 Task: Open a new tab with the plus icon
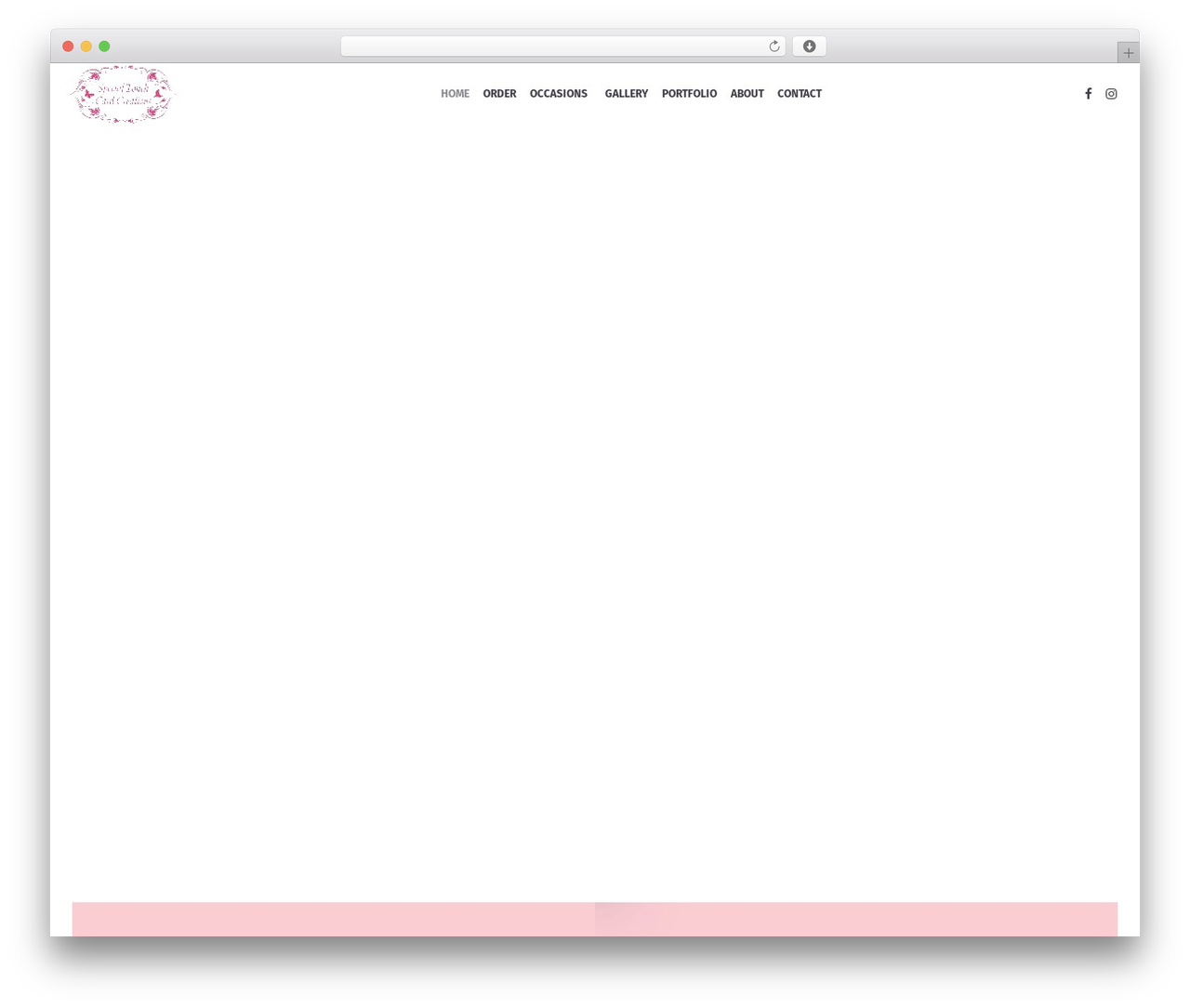pos(1128,53)
